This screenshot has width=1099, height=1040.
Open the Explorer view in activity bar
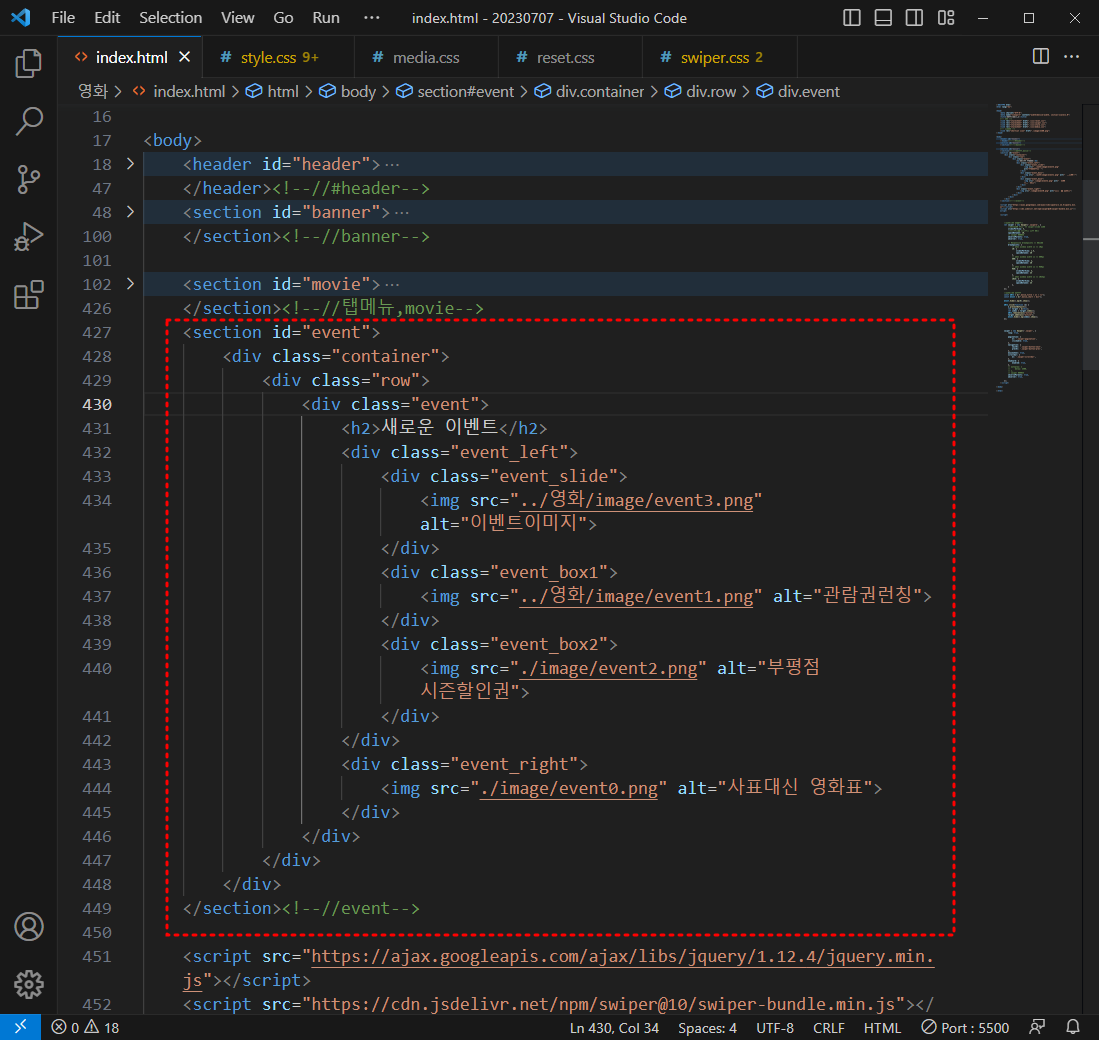28,63
